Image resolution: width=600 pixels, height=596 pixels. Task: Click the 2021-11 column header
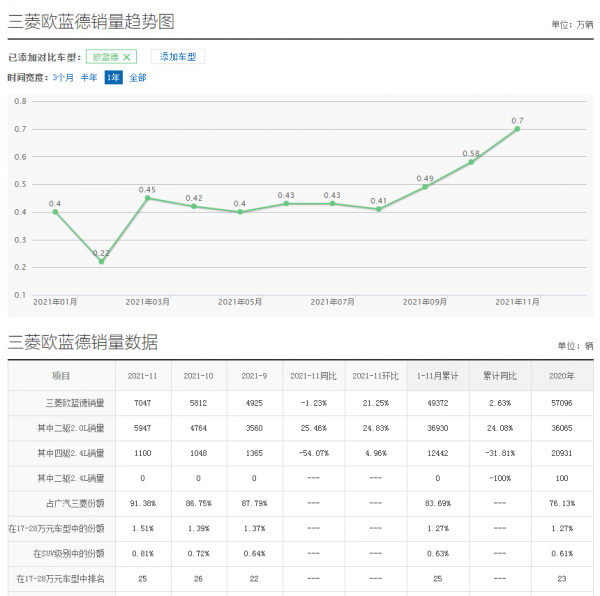(142, 376)
